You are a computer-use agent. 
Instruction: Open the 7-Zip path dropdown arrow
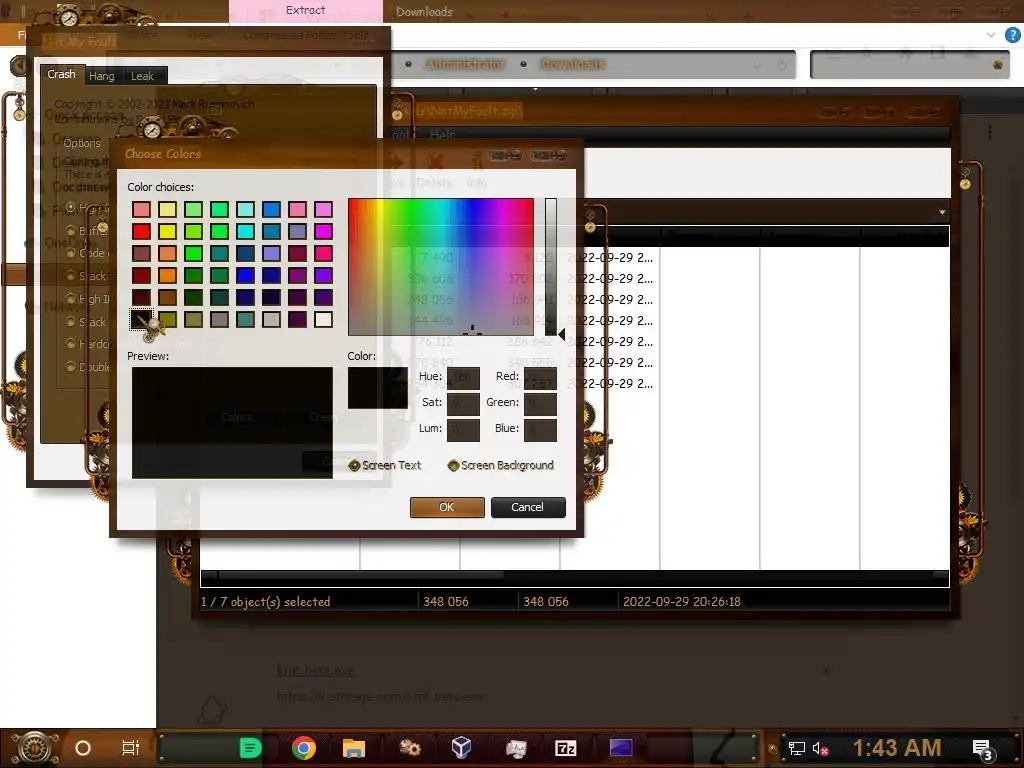[942, 212]
